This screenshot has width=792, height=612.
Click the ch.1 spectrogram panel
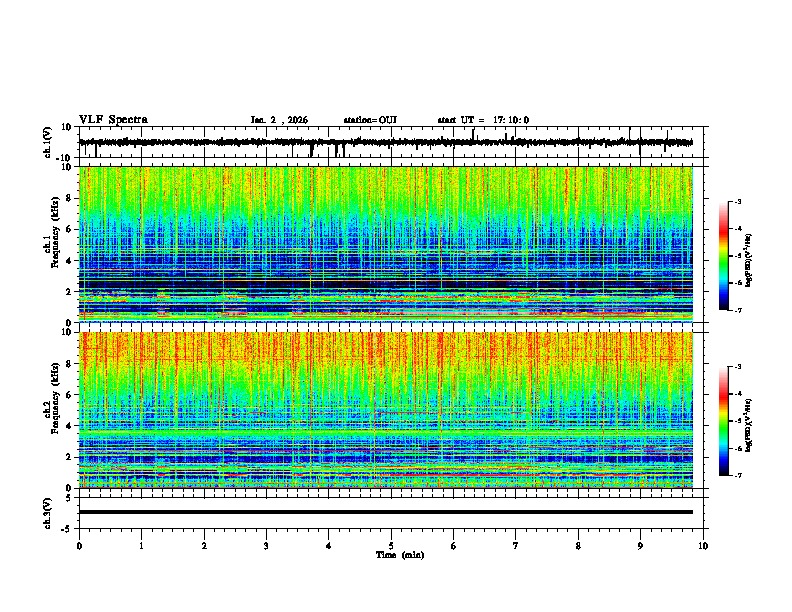click(386, 244)
